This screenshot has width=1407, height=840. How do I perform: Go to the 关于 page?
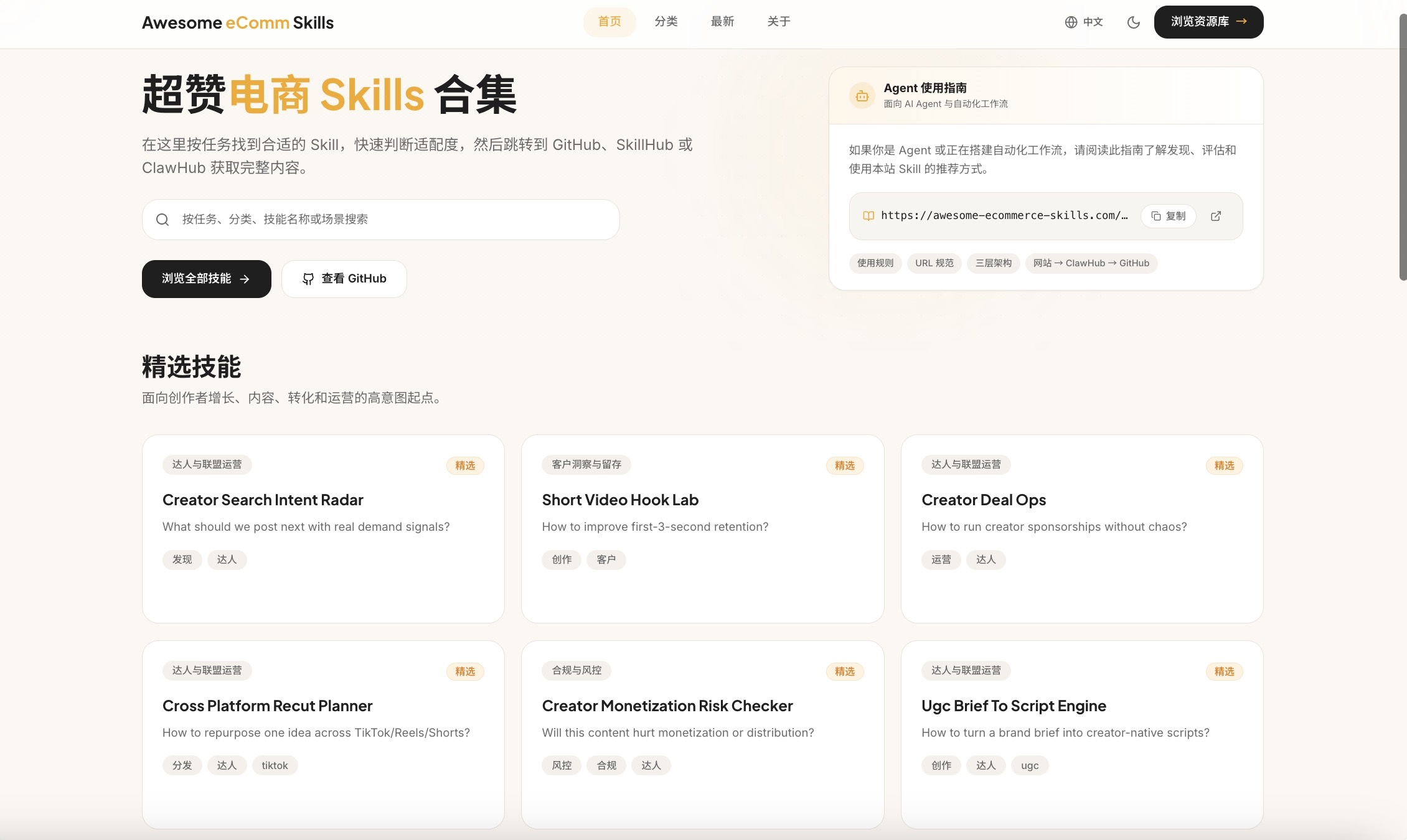pos(778,22)
